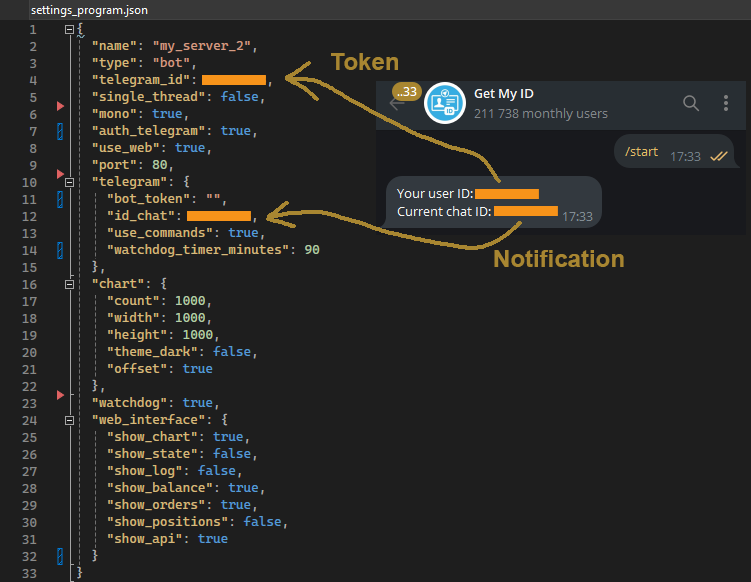Click the red gutter marker on line 5
Viewport: 751px width, 582px height.
[60, 105]
